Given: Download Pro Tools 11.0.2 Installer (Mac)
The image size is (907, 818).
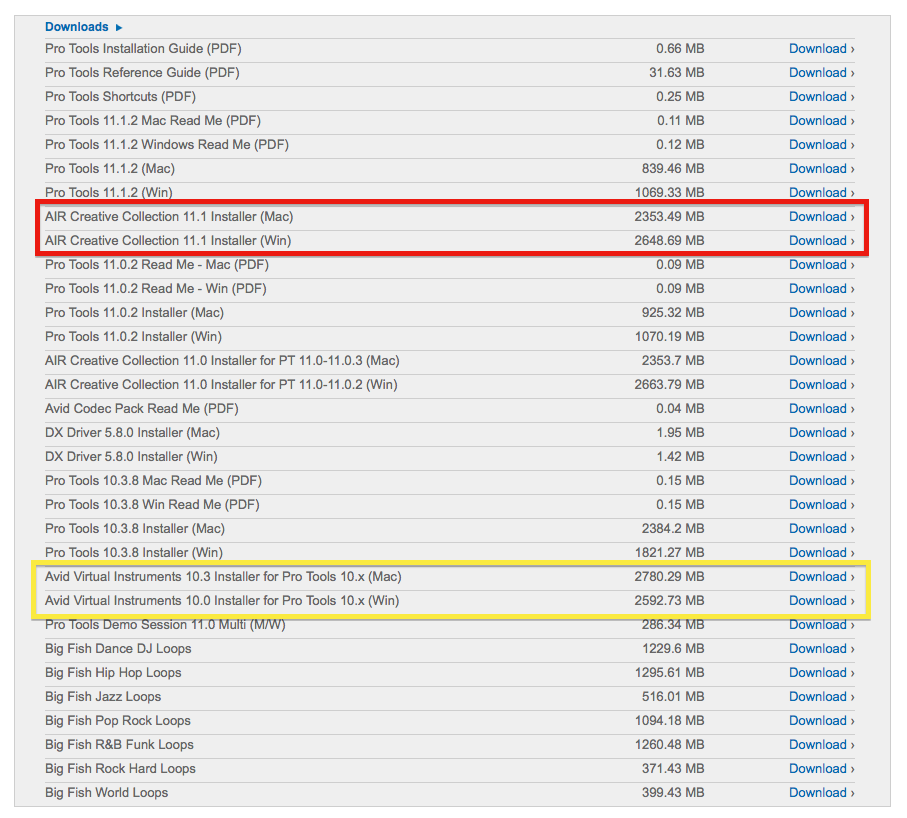Looking at the screenshot, I should point(821,313).
